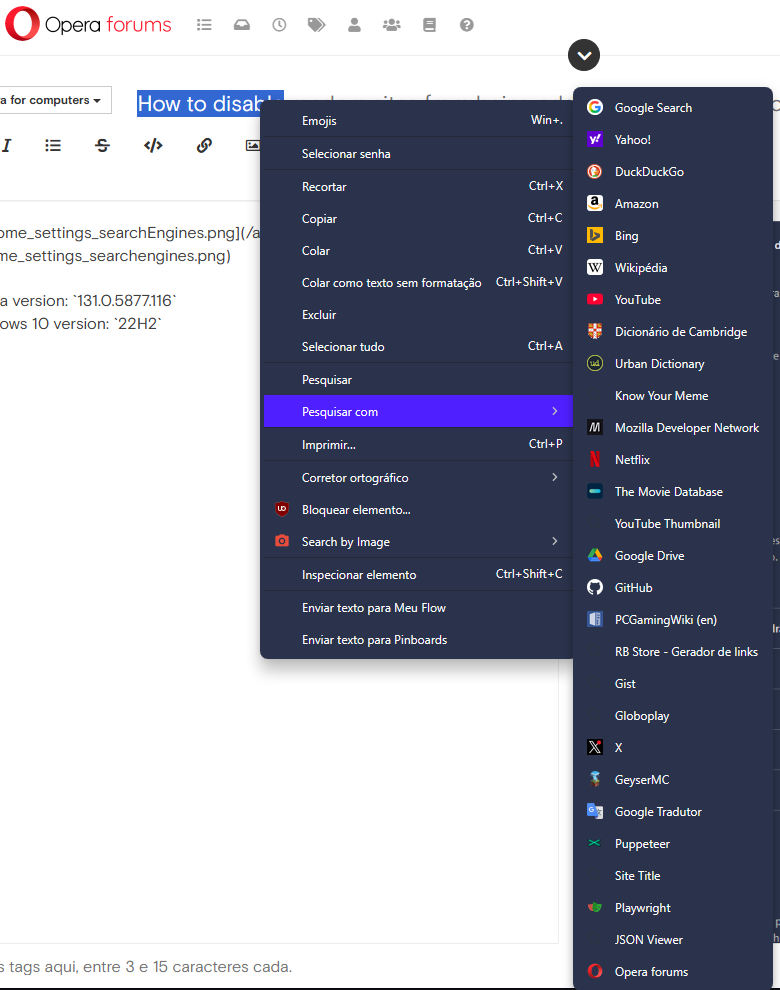Search selection with Amazon
The width and height of the screenshot is (780, 990).
(673, 203)
